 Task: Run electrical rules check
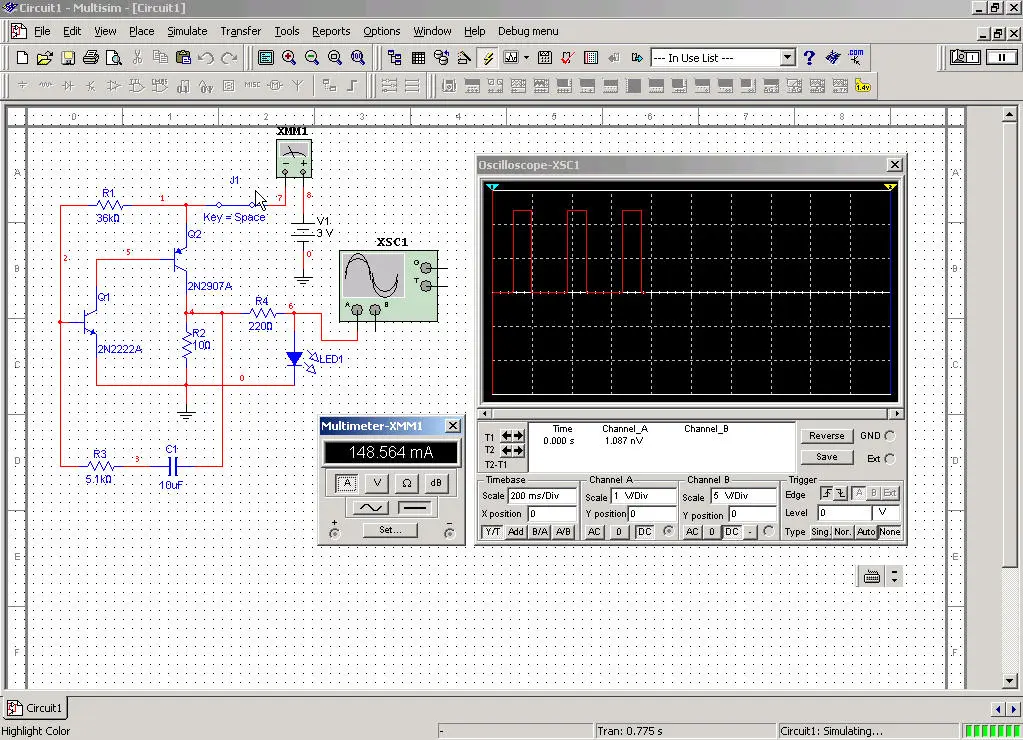[568, 58]
